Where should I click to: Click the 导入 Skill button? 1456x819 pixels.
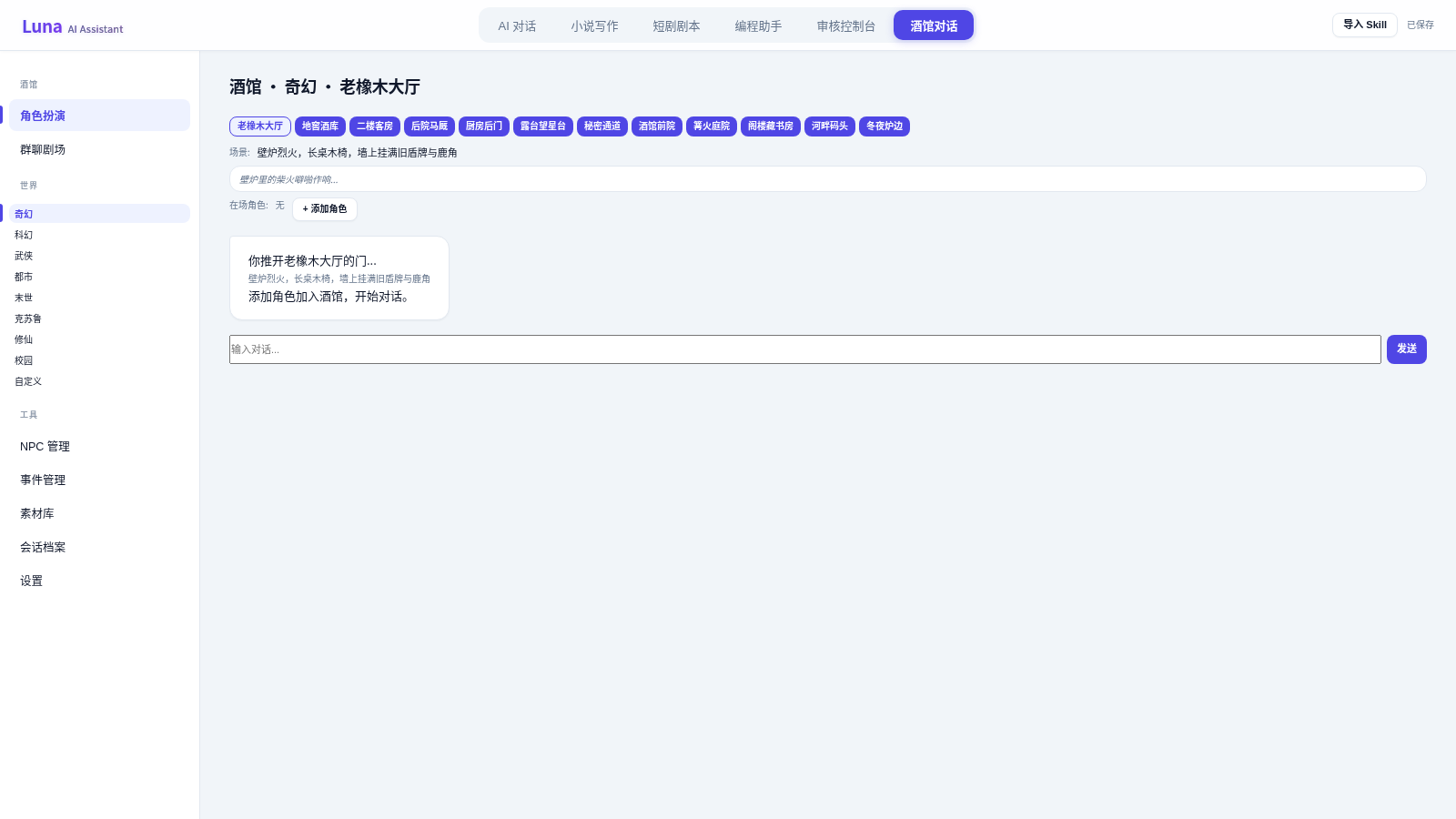point(1364,25)
